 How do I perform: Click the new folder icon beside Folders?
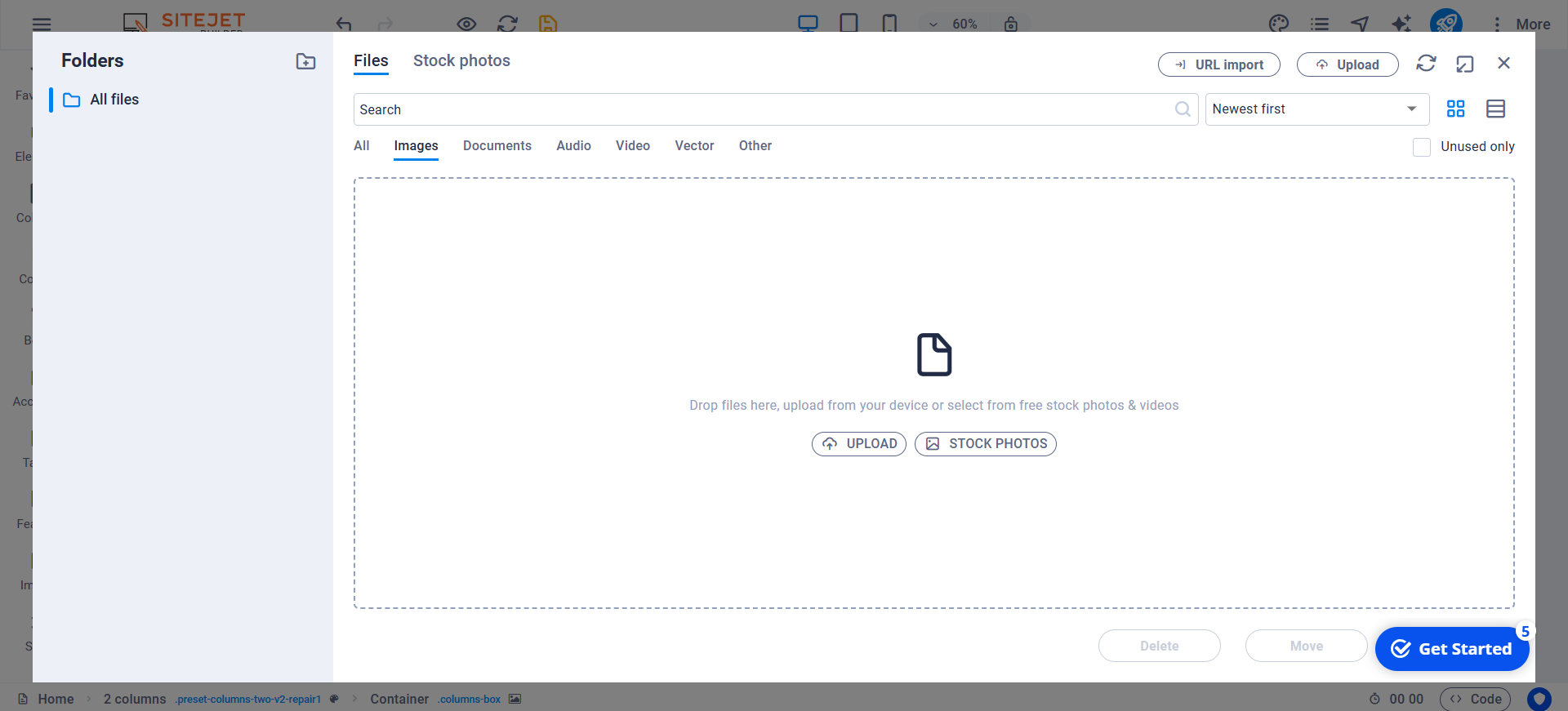coord(305,61)
